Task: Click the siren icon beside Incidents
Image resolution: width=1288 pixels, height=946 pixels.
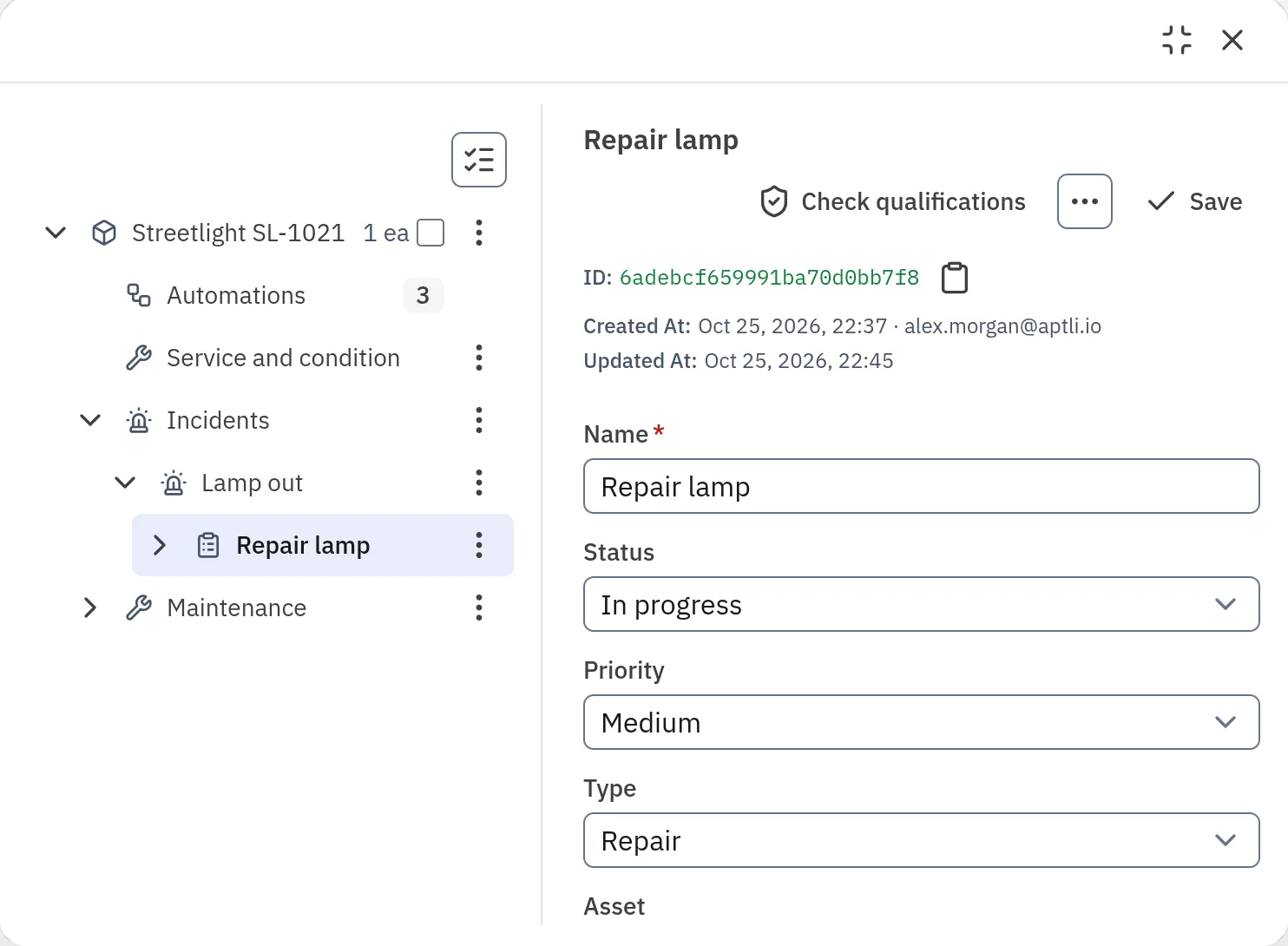Action: pos(139,420)
